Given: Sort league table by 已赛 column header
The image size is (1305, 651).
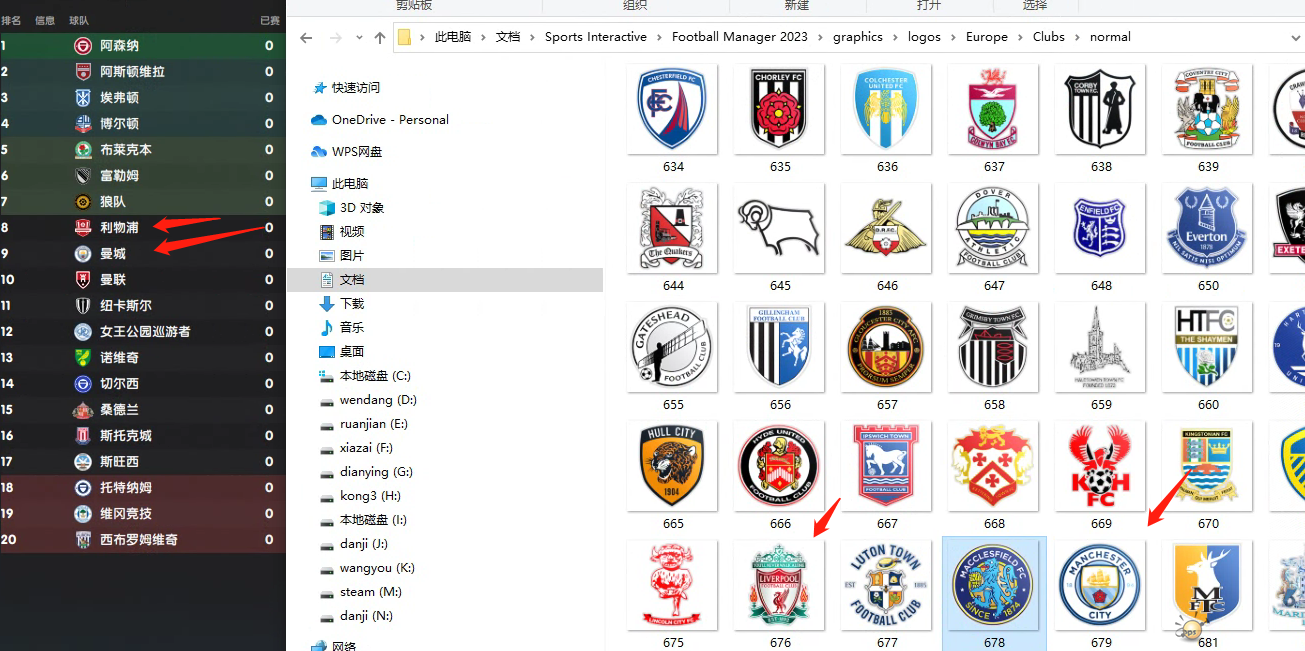Looking at the screenshot, I should tap(270, 20).
